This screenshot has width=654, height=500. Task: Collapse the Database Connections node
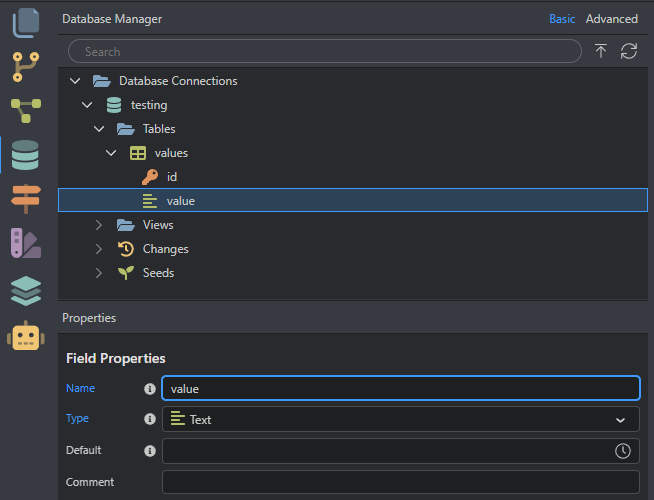pyautogui.click(x=75, y=81)
